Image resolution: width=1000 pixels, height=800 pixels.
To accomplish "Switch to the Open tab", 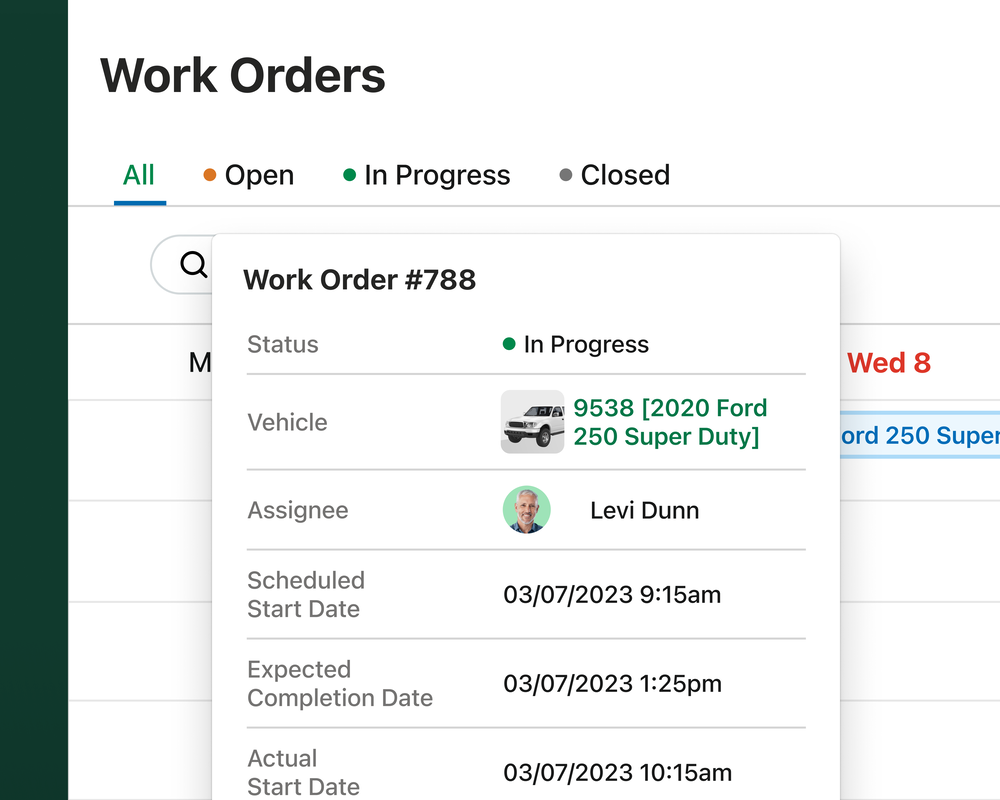I will pyautogui.click(x=249, y=175).
